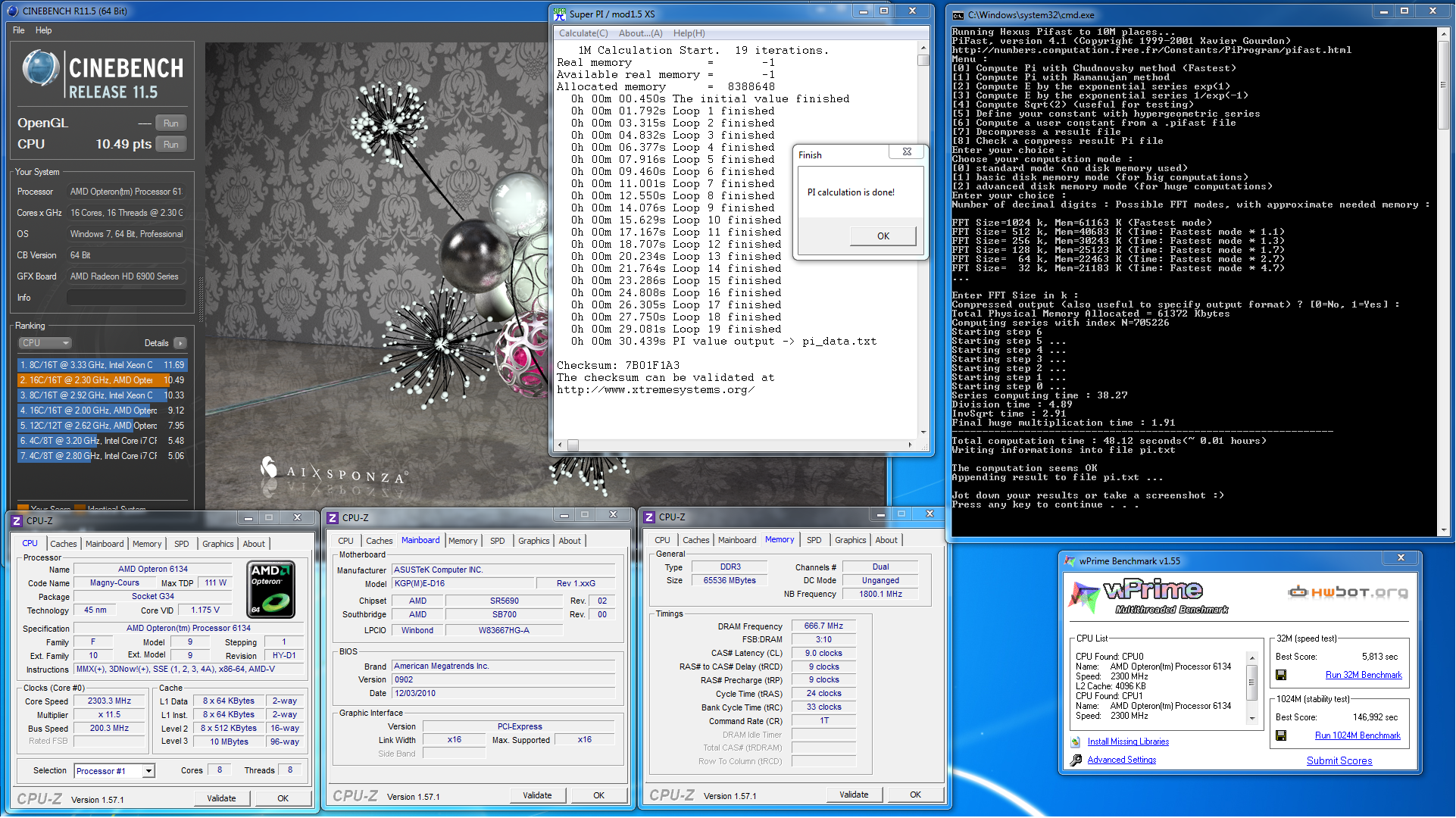Open the Processor #1 selection dropdown
Screen dimensions: 1456x818
(148, 771)
